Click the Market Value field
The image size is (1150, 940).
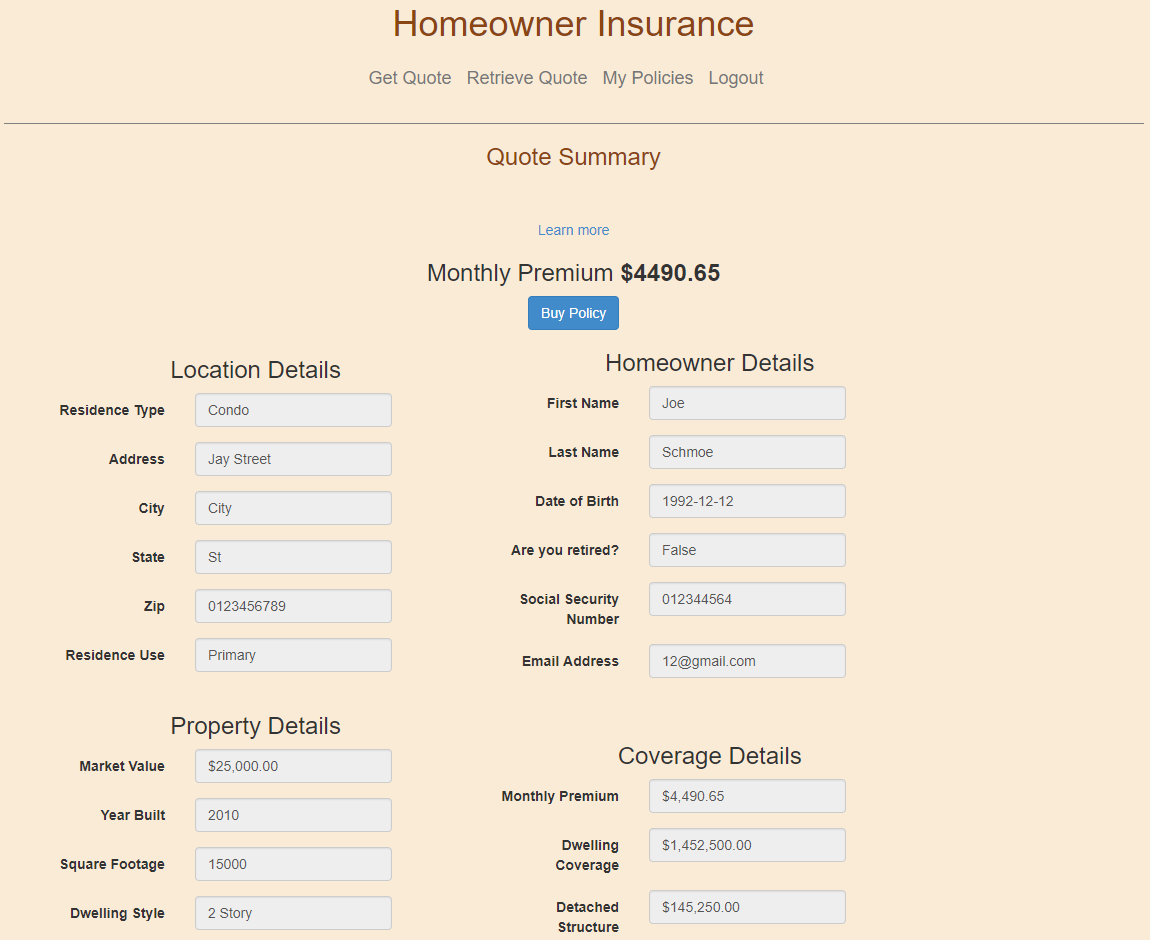pos(293,766)
